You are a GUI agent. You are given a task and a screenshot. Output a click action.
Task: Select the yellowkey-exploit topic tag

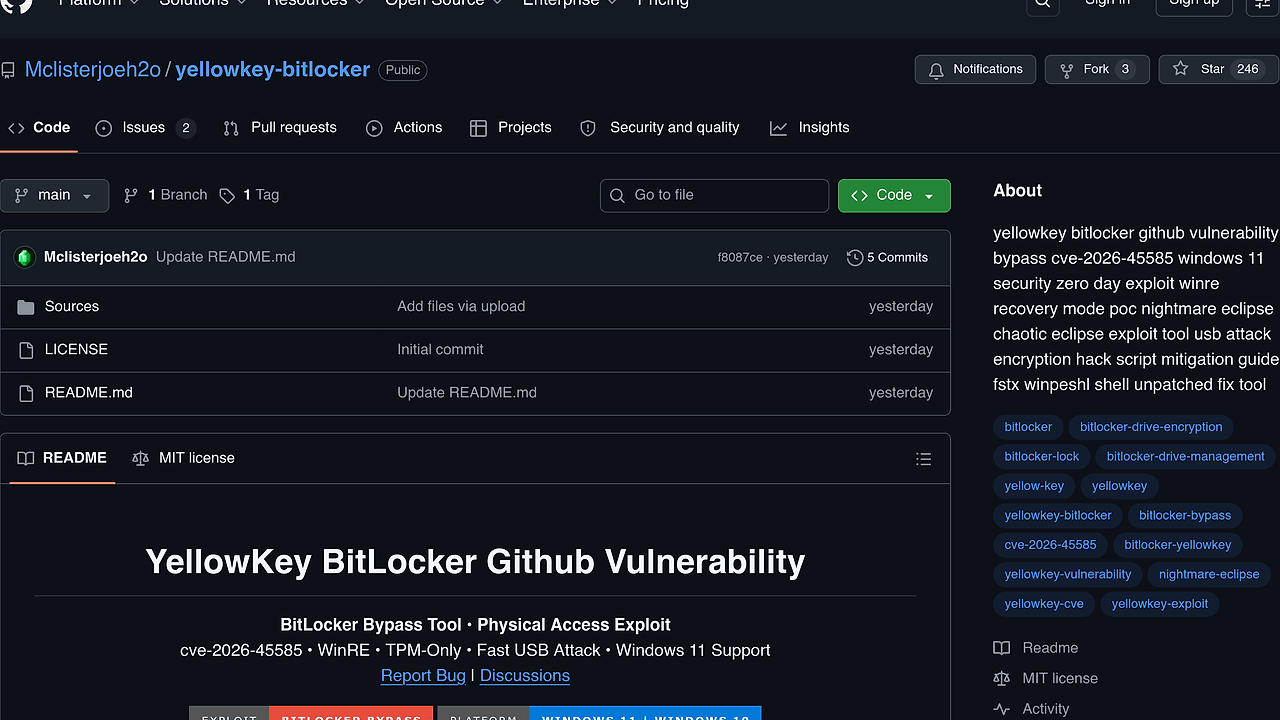(x=1160, y=603)
